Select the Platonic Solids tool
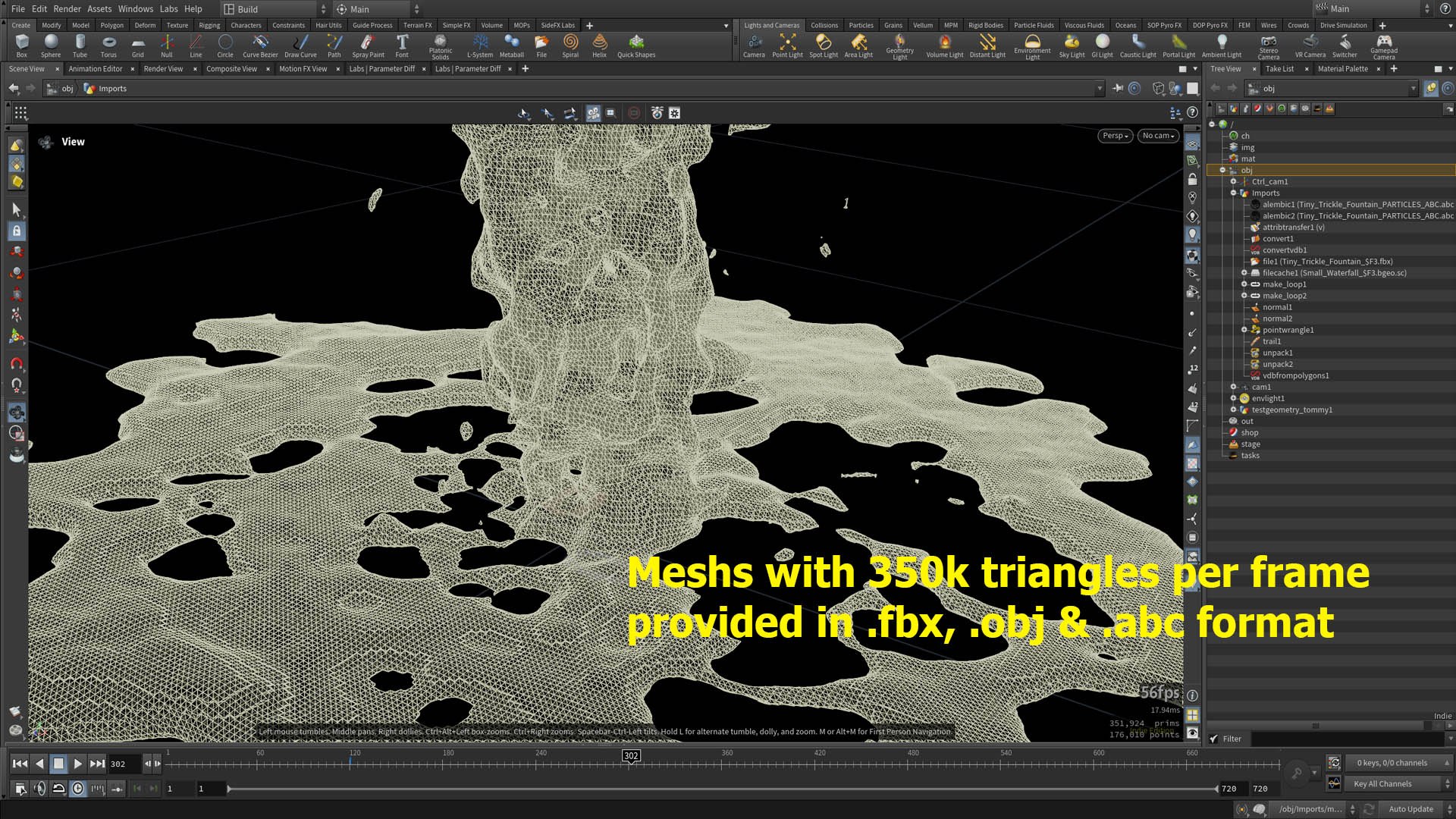This screenshot has height=819, width=1456. tap(440, 46)
